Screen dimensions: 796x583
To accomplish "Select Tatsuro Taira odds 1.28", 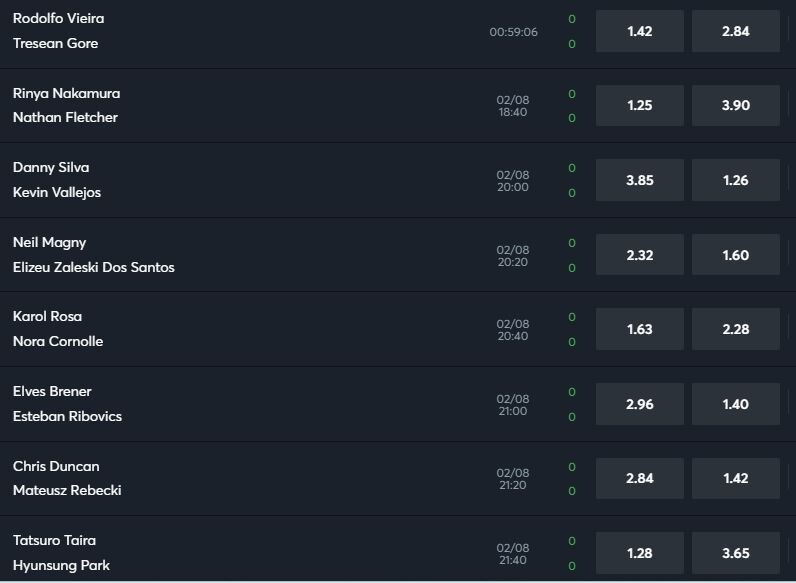I will [640, 553].
